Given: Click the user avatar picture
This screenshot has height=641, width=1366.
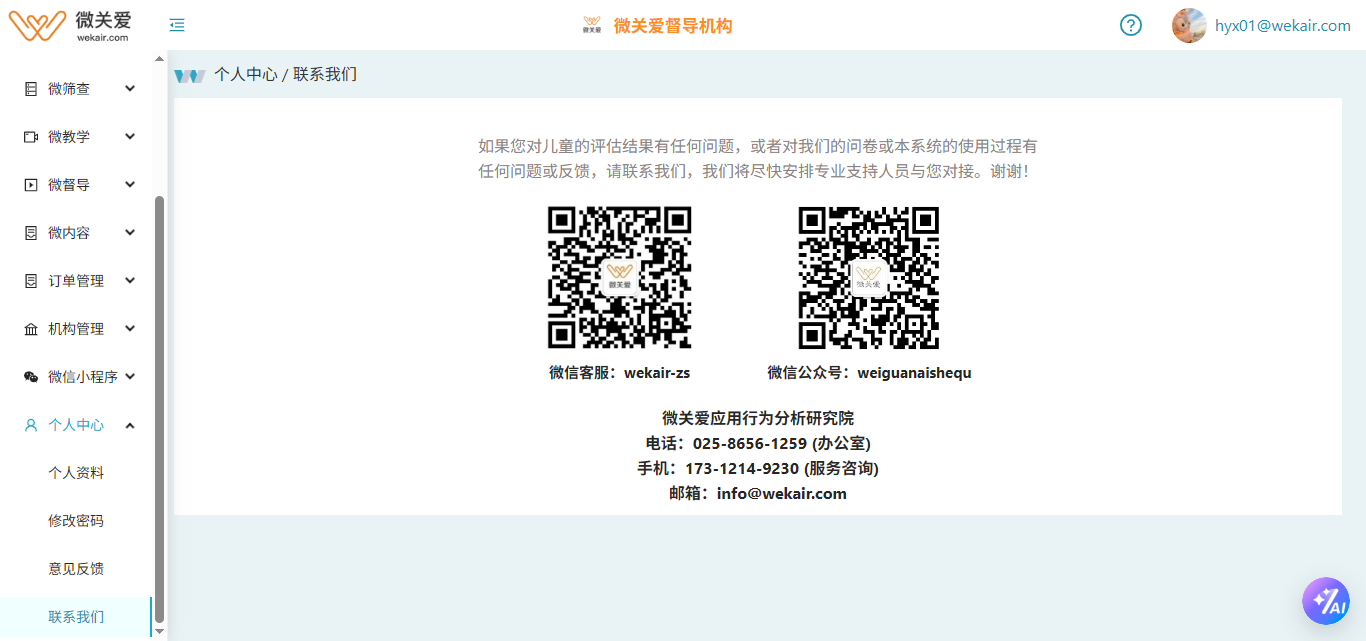Looking at the screenshot, I should pyautogui.click(x=1188, y=25).
